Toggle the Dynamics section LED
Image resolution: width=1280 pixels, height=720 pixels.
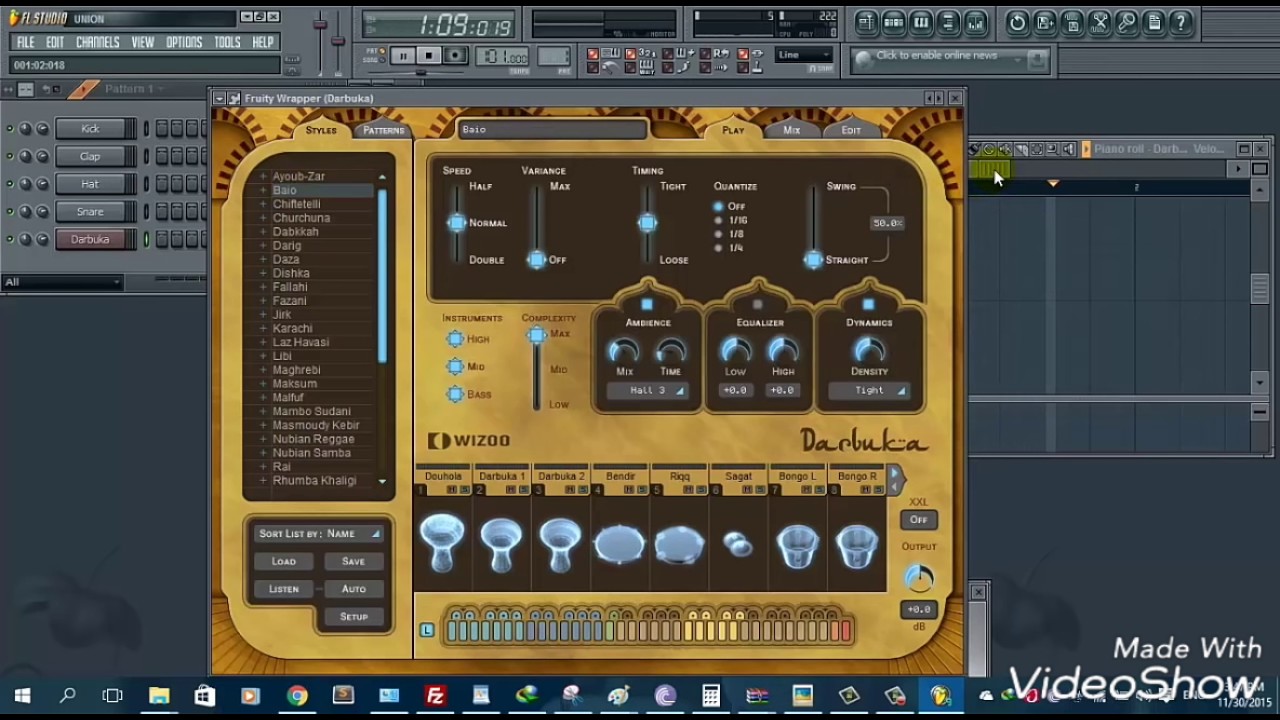click(868, 304)
